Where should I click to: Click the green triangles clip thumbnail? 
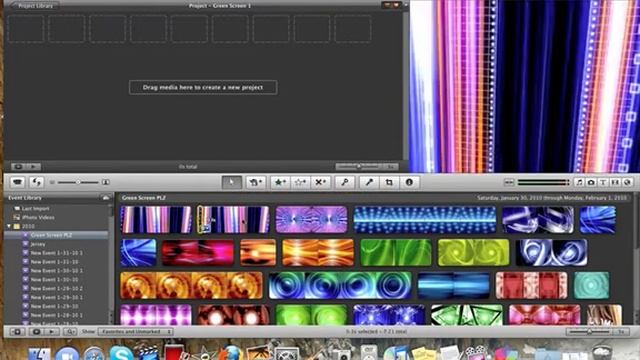467,315
